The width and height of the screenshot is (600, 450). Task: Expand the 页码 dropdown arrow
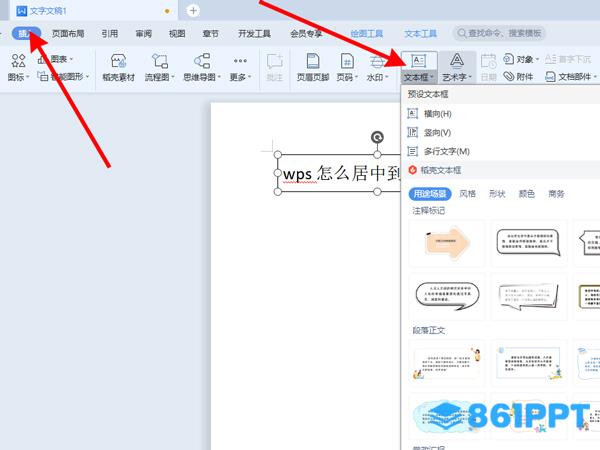[x=356, y=77]
